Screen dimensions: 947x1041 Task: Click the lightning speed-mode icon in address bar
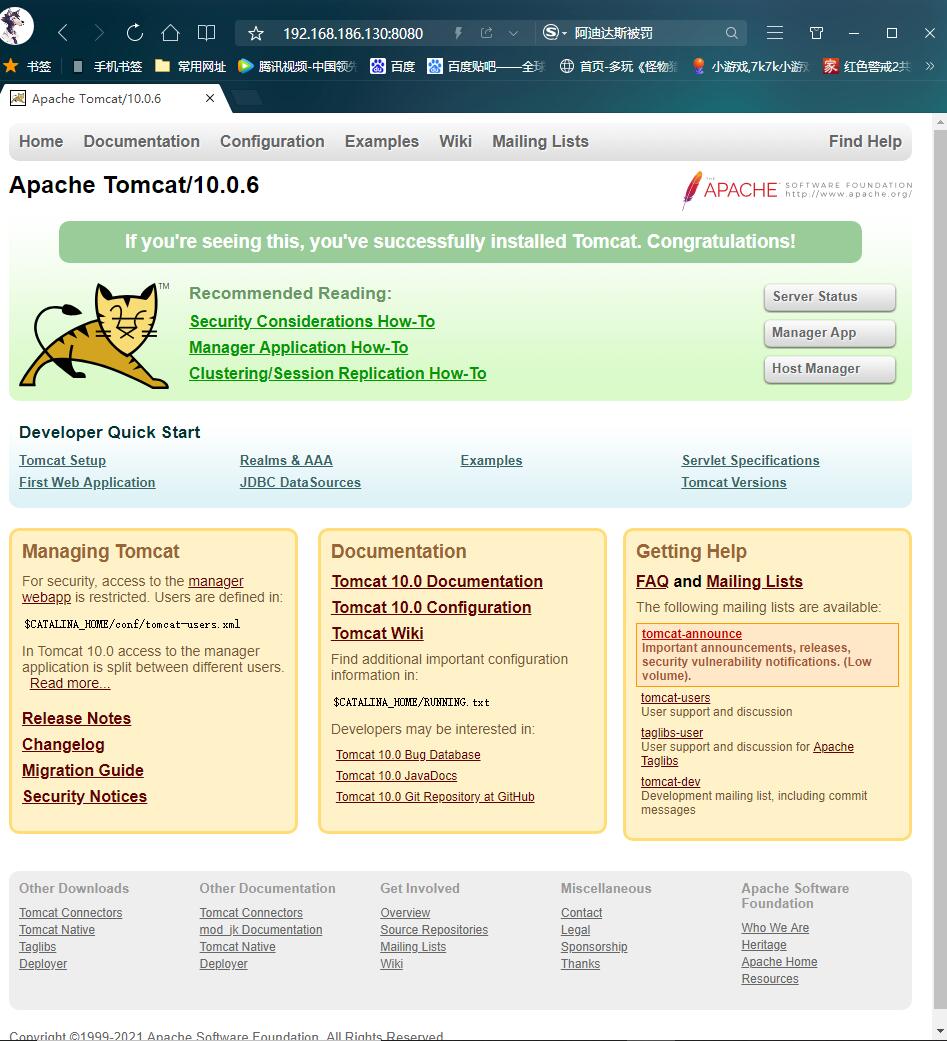pos(458,33)
